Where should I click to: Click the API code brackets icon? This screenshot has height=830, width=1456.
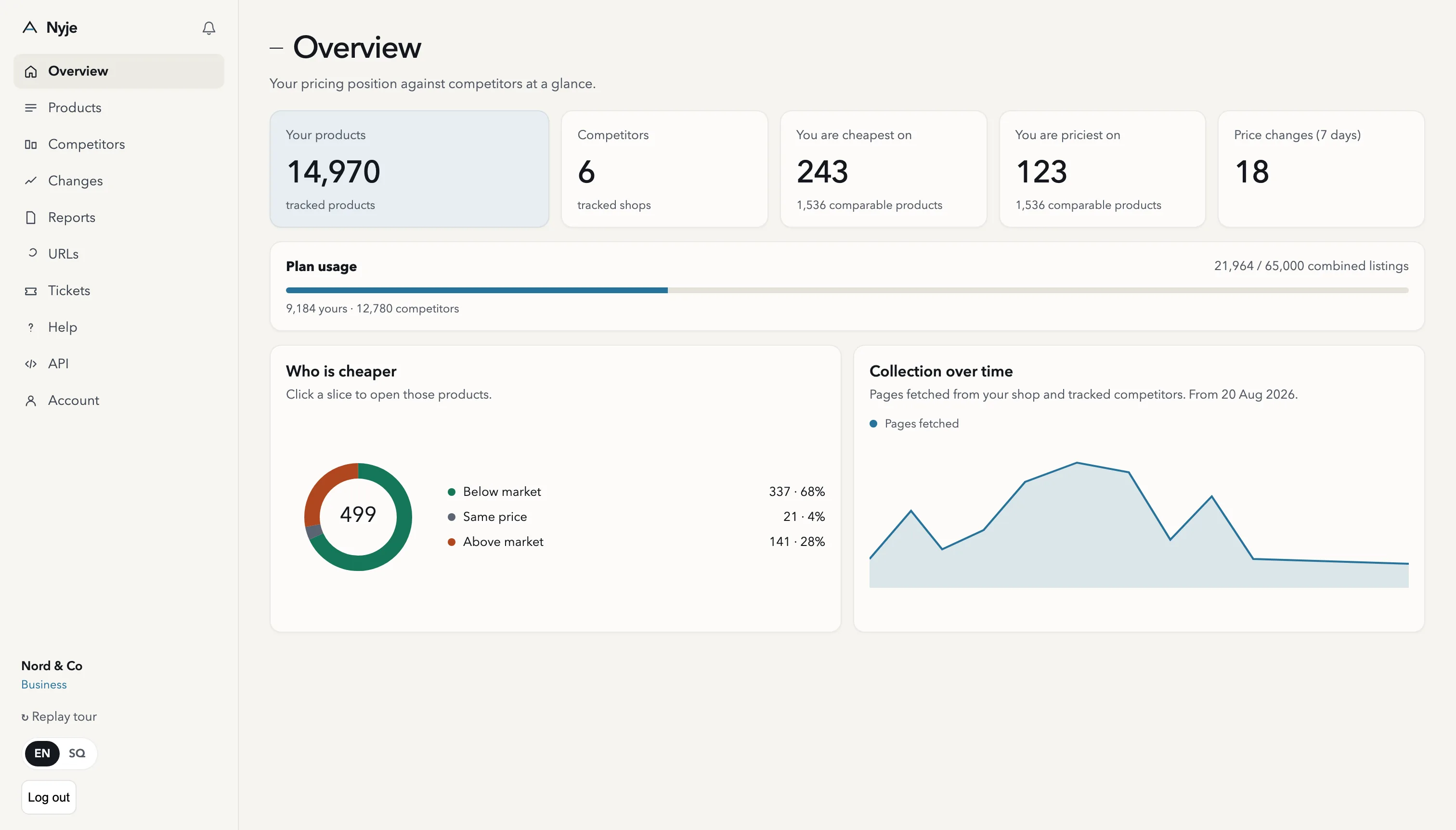coord(31,363)
